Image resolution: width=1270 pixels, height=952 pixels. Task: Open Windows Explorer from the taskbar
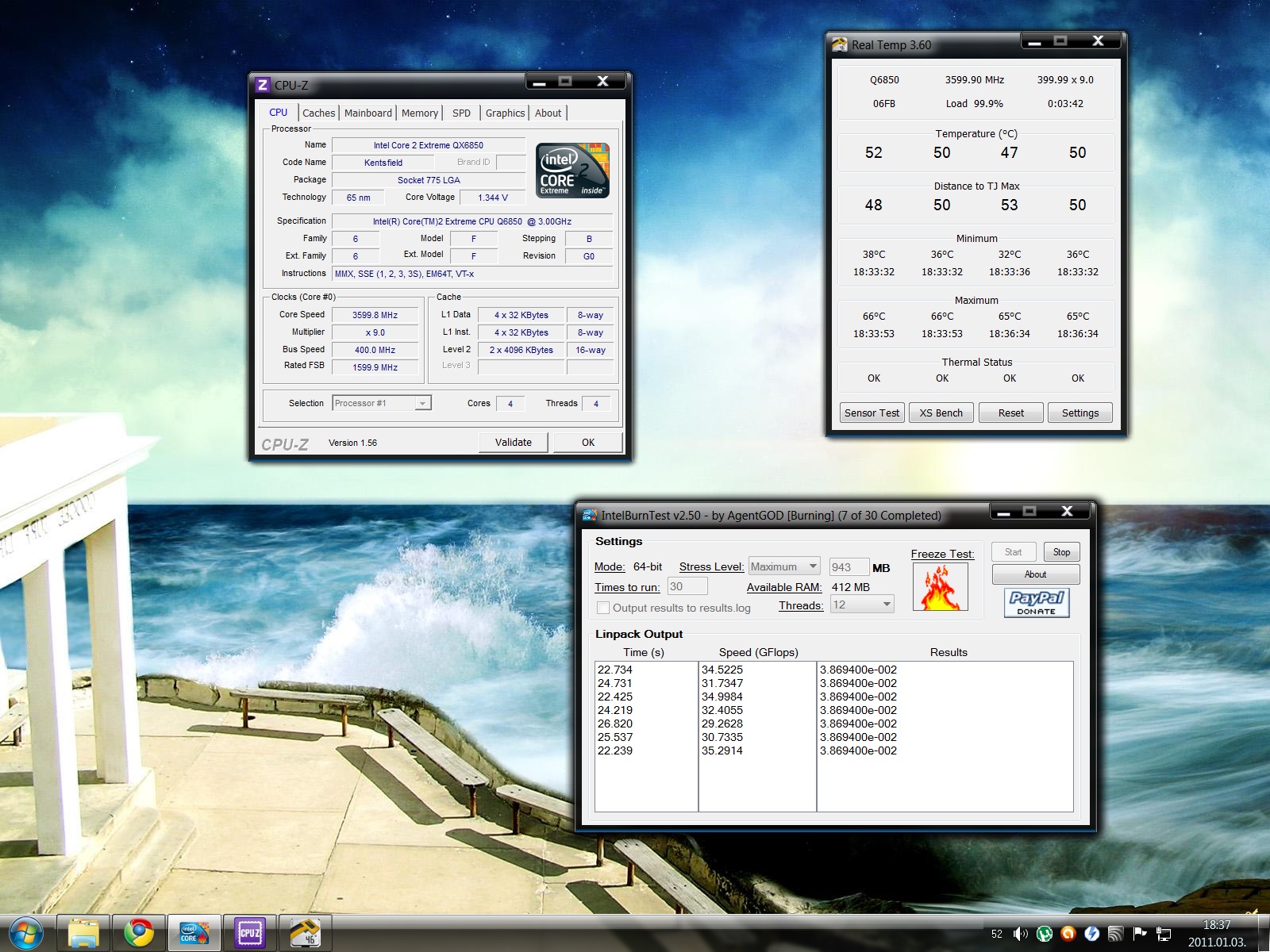pos(83,933)
